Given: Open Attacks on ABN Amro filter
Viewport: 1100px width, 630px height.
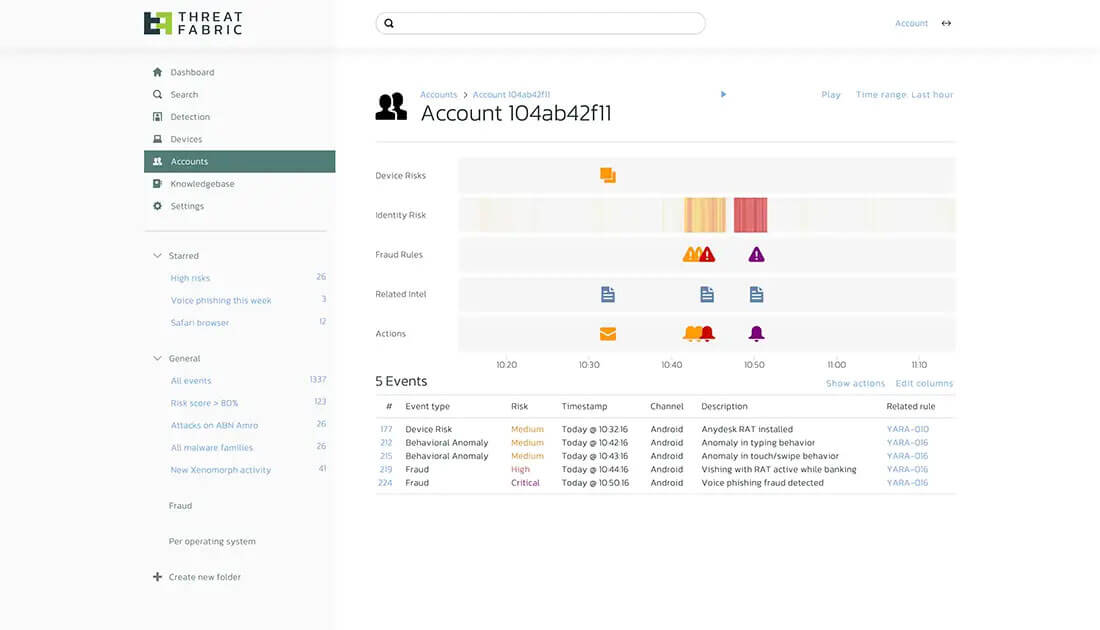Looking at the screenshot, I should click(x=214, y=425).
